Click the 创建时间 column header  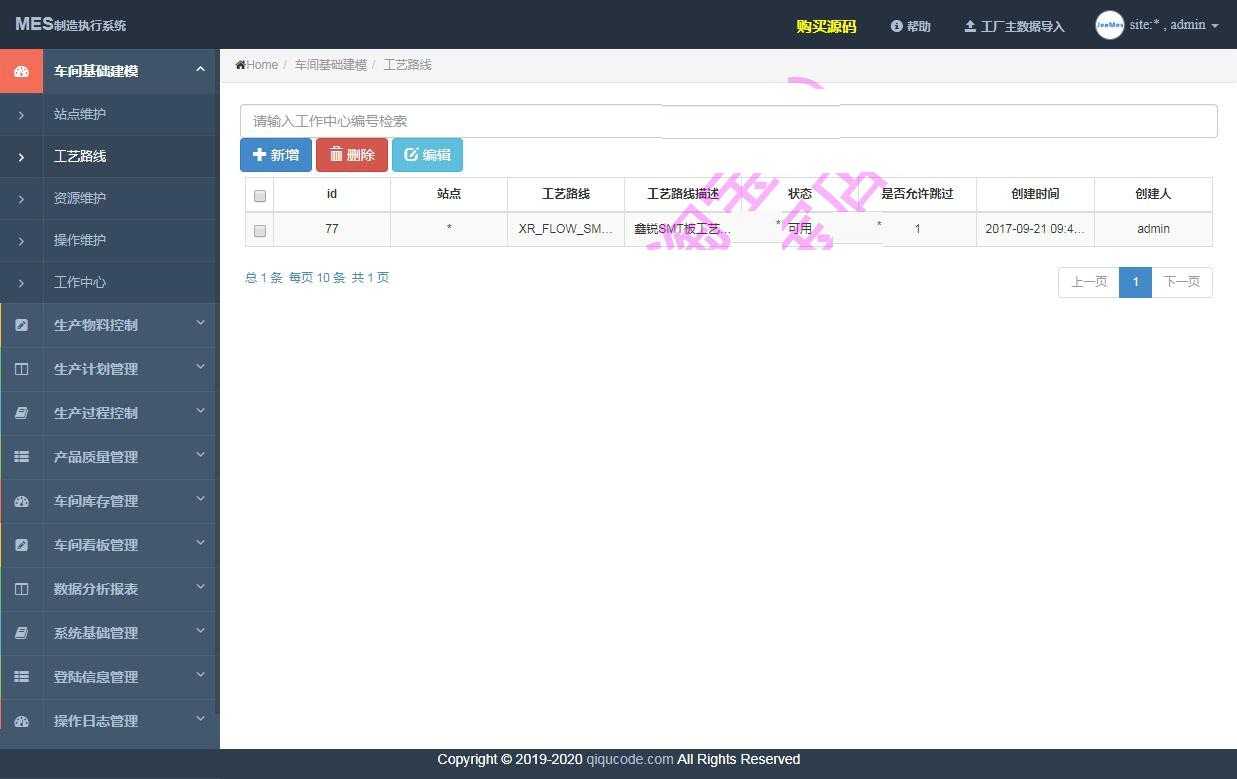(1035, 194)
